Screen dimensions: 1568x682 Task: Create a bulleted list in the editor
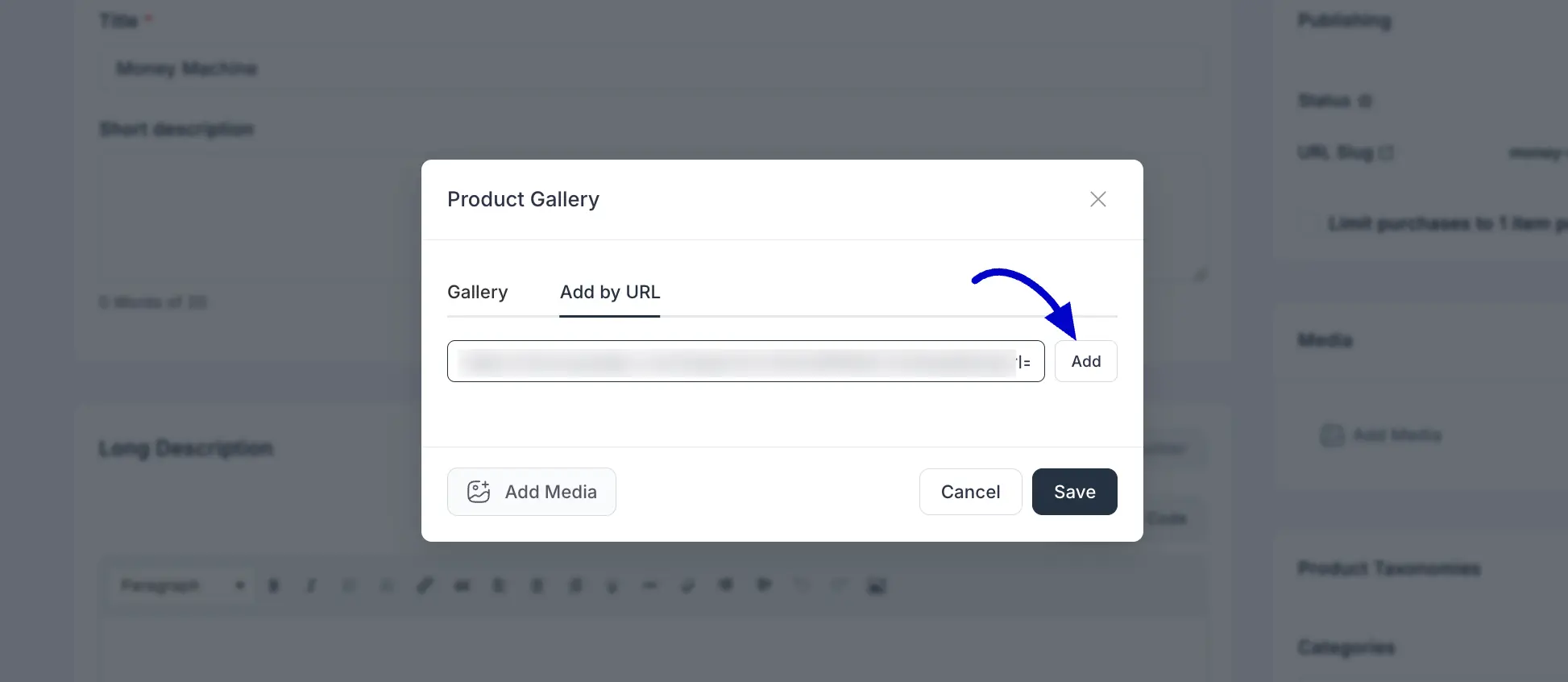click(500, 585)
